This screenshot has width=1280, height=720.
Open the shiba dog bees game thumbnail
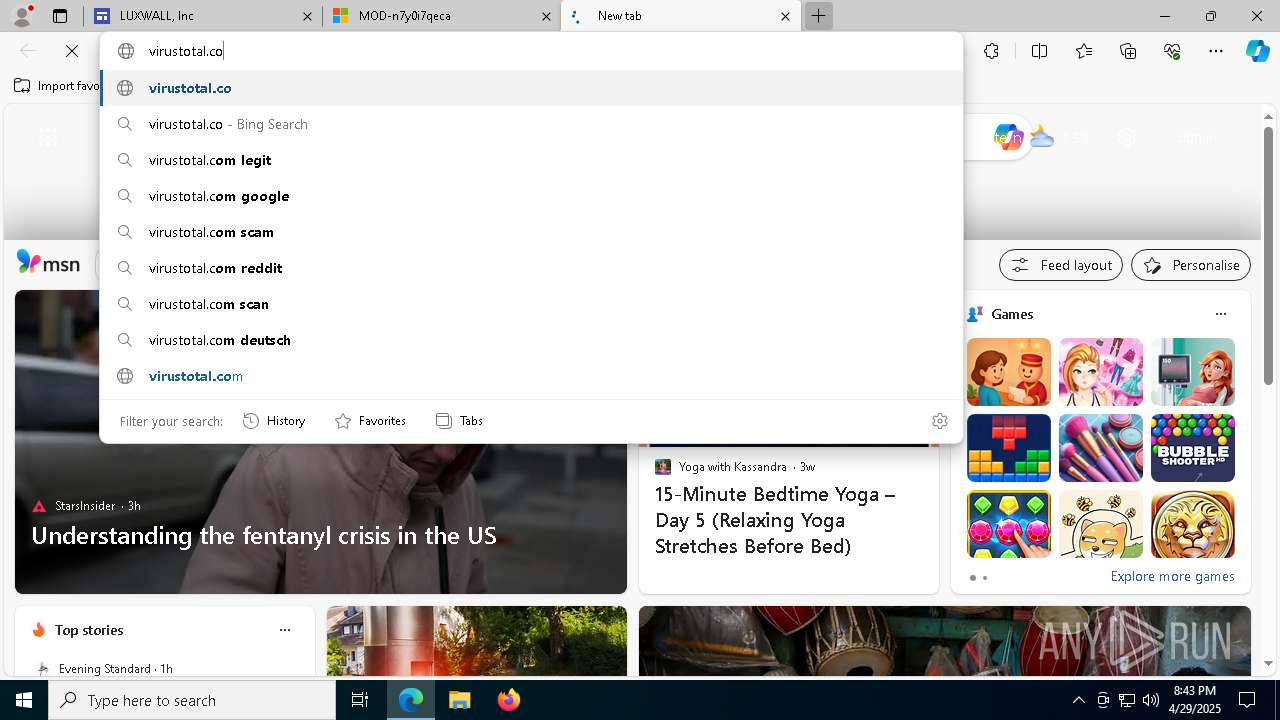tap(1101, 524)
